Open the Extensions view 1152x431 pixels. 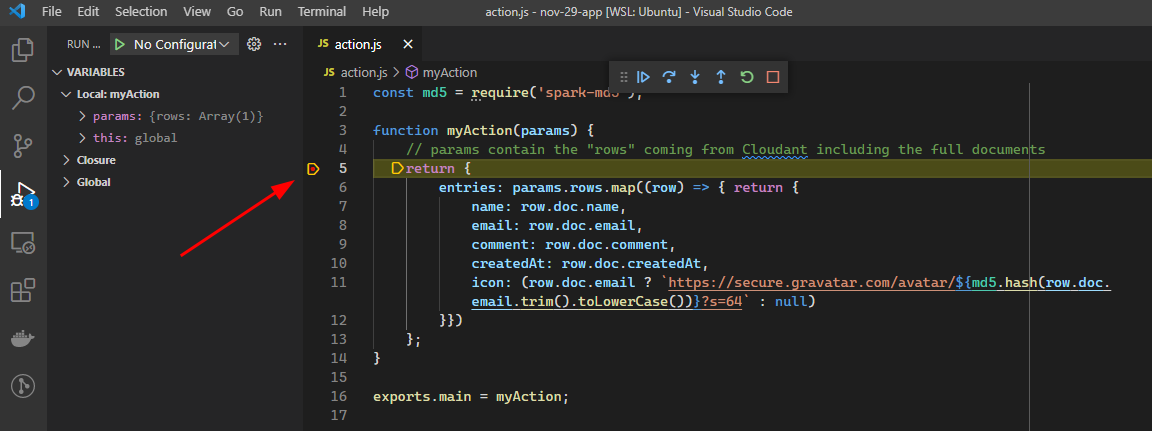click(x=23, y=291)
